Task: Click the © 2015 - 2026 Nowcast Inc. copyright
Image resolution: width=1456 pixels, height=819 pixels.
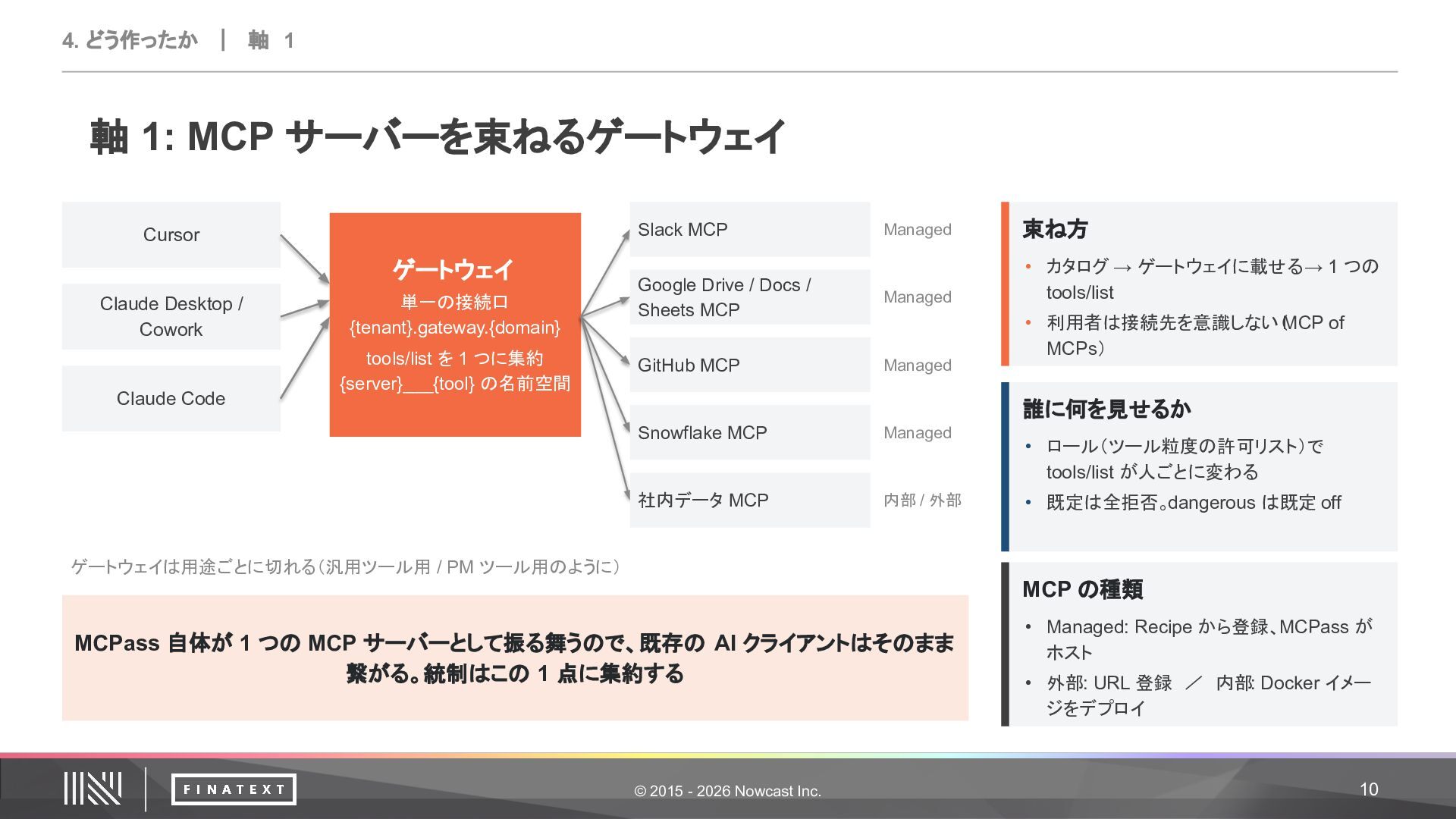Action: click(x=728, y=791)
